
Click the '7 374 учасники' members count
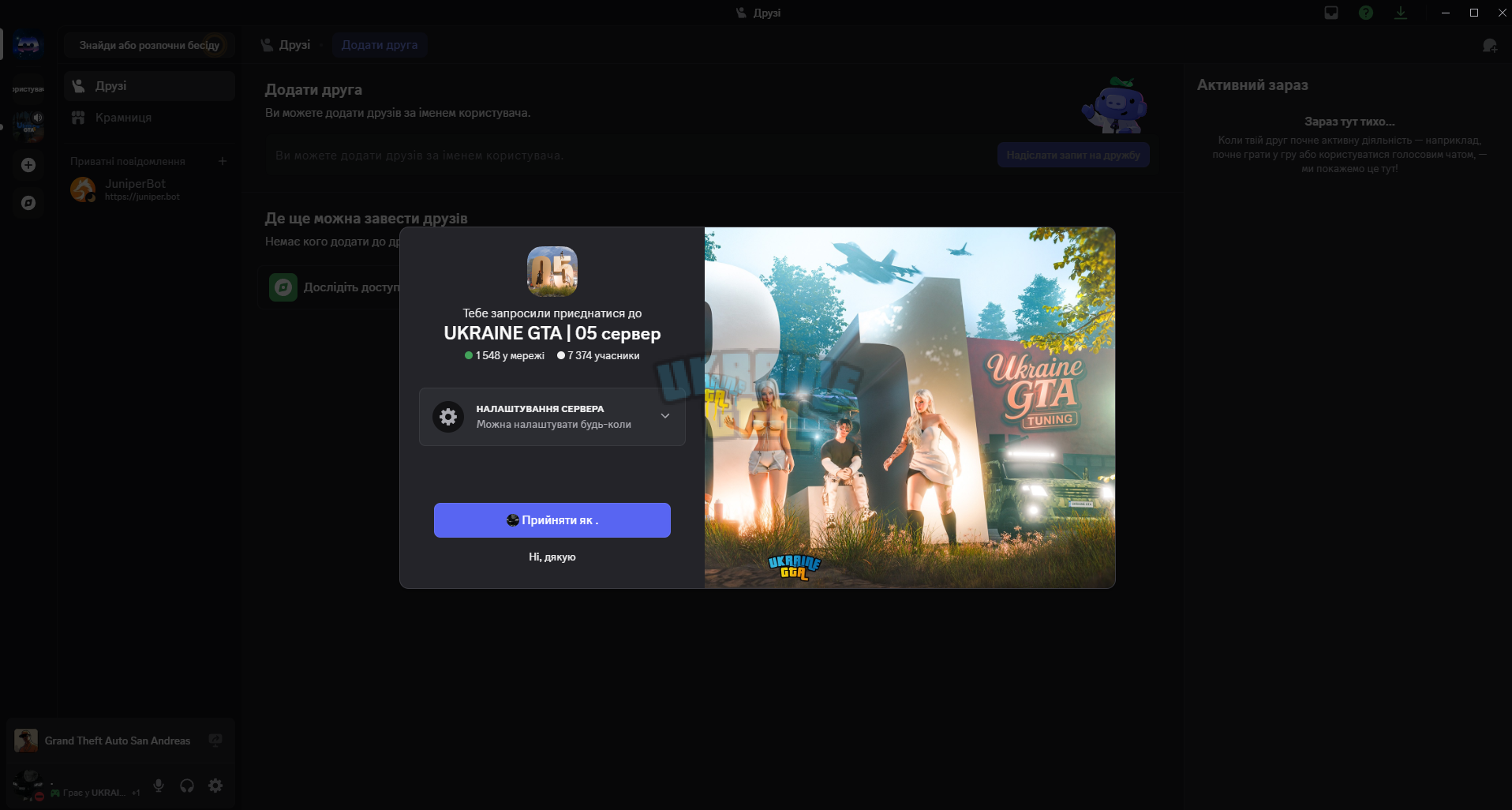598,356
